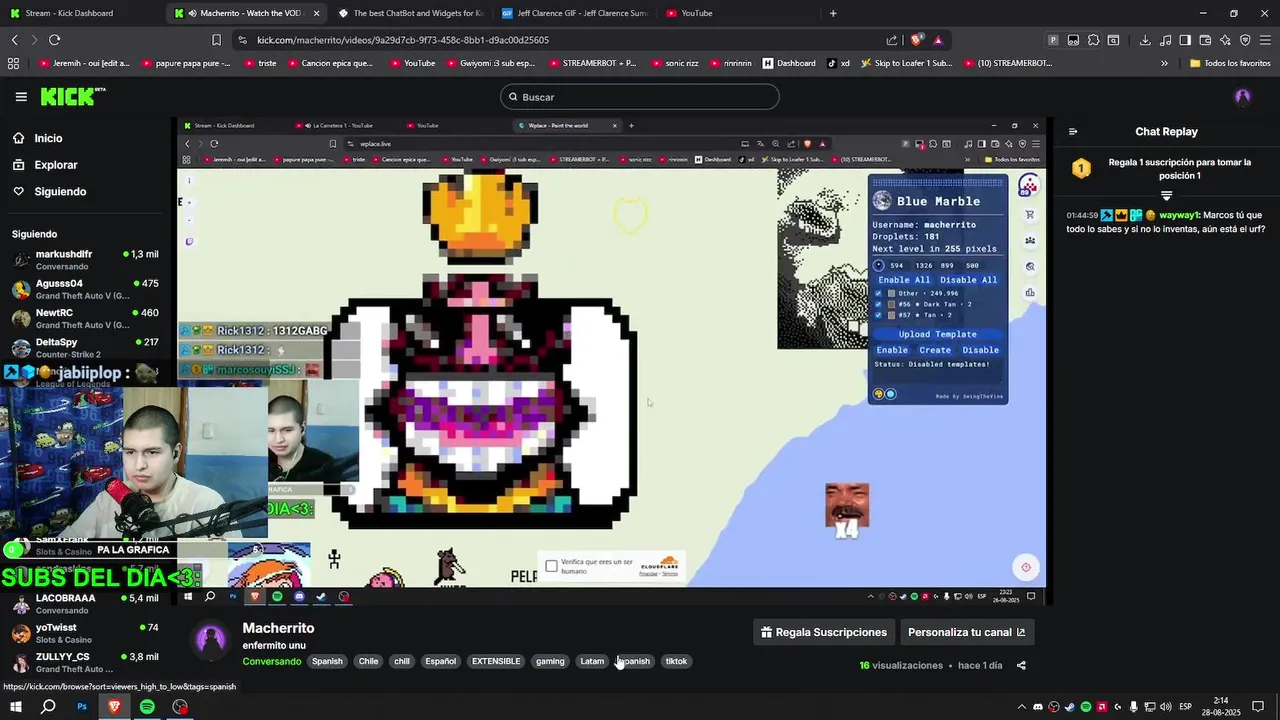Open the Brave main menu
Screen dimensions: 1280x720
click(x=1265, y=40)
